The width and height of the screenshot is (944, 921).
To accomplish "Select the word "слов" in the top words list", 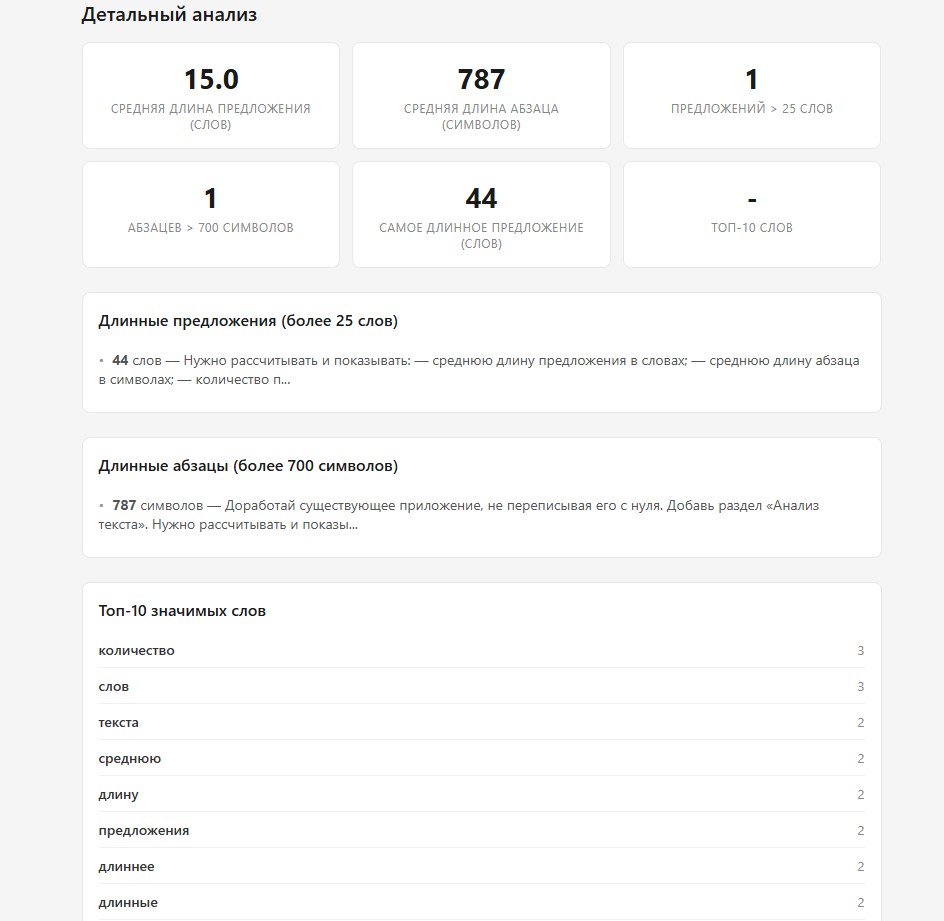I will tap(114, 687).
